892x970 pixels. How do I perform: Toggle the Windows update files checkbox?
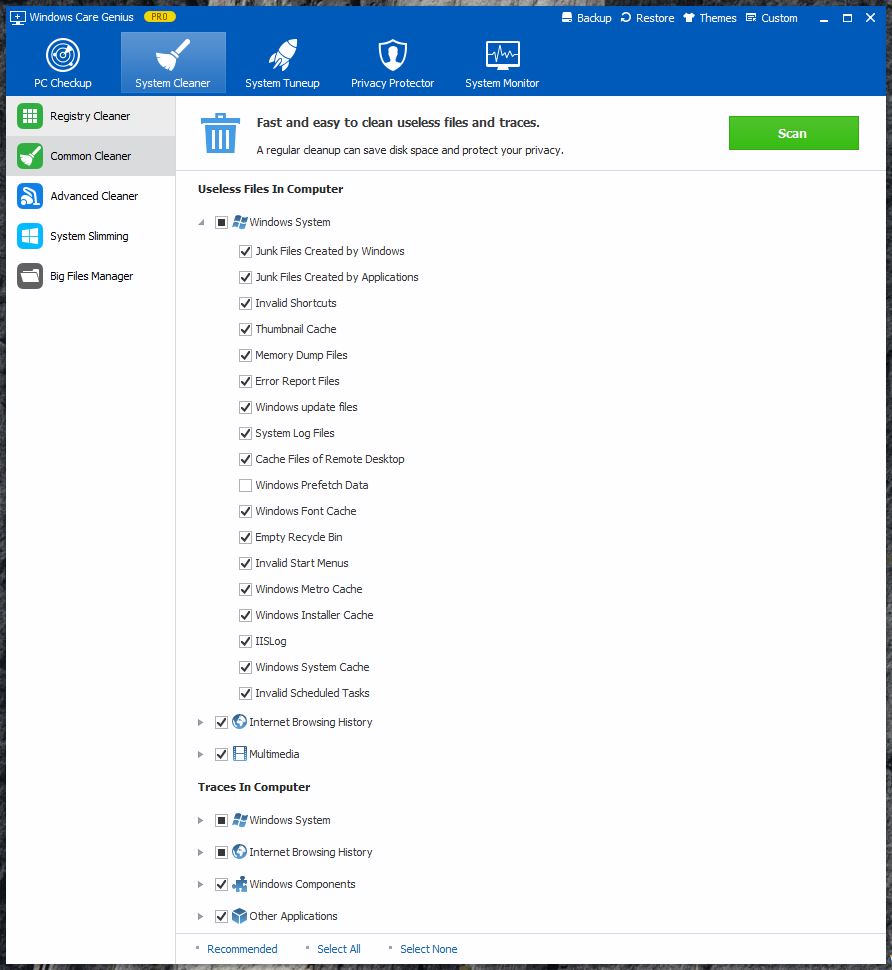point(246,407)
